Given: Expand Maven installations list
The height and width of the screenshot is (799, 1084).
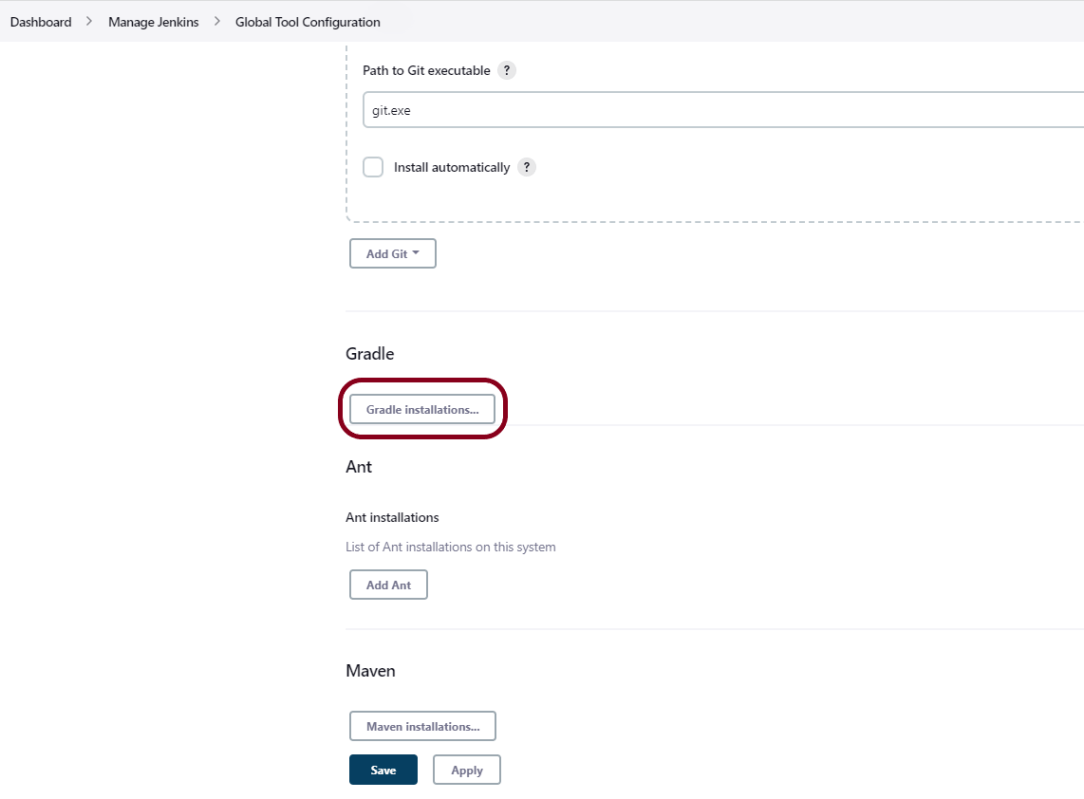Looking at the screenshot, I should [x=422, y=726].
